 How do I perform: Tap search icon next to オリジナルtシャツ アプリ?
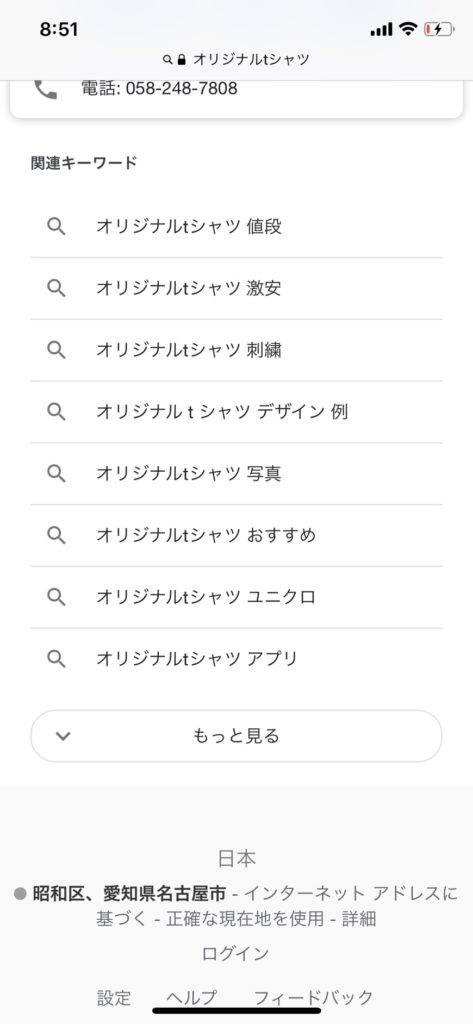click(x=56, y=658)
